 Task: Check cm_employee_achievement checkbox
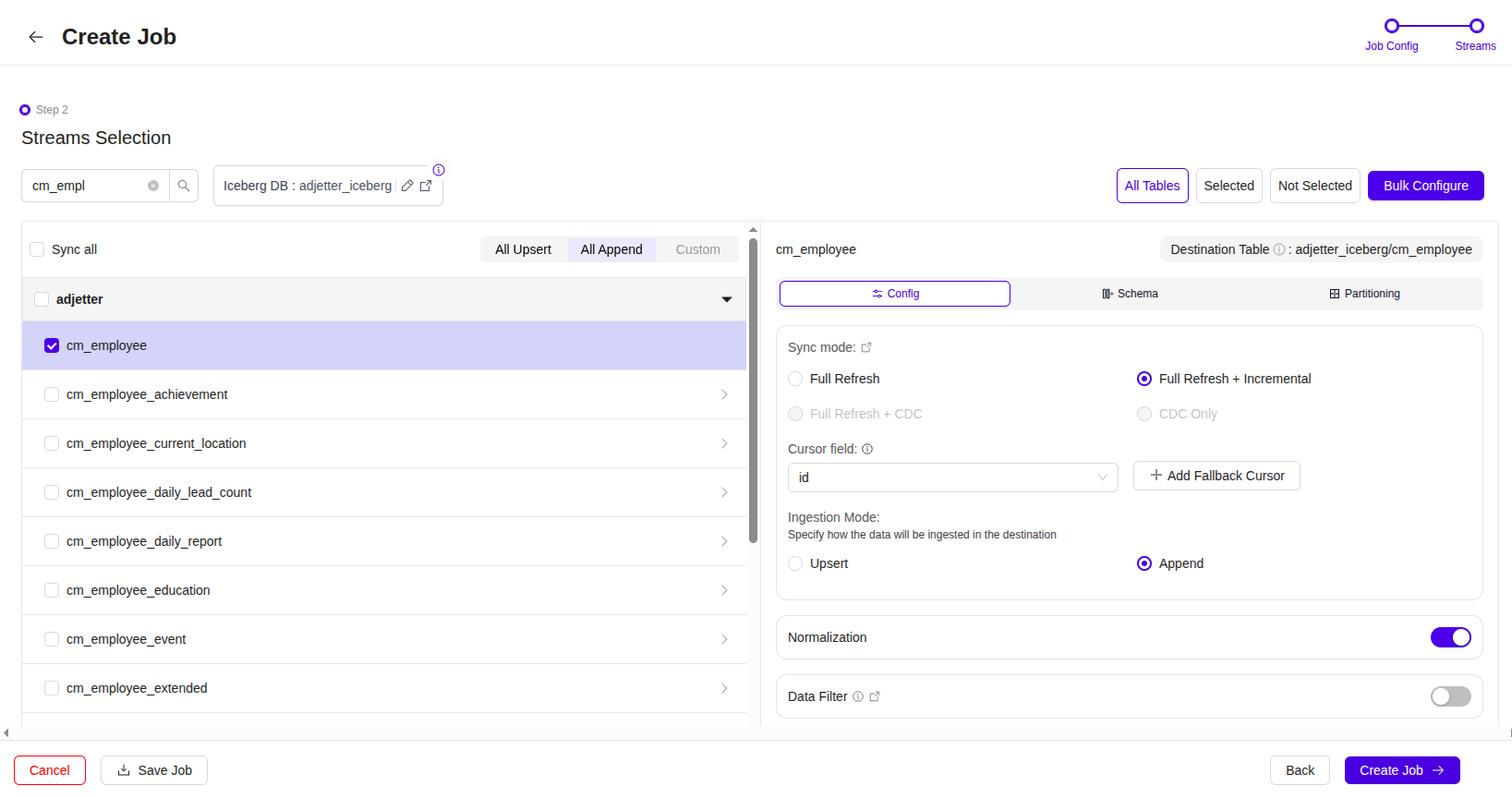coord(52,394)
